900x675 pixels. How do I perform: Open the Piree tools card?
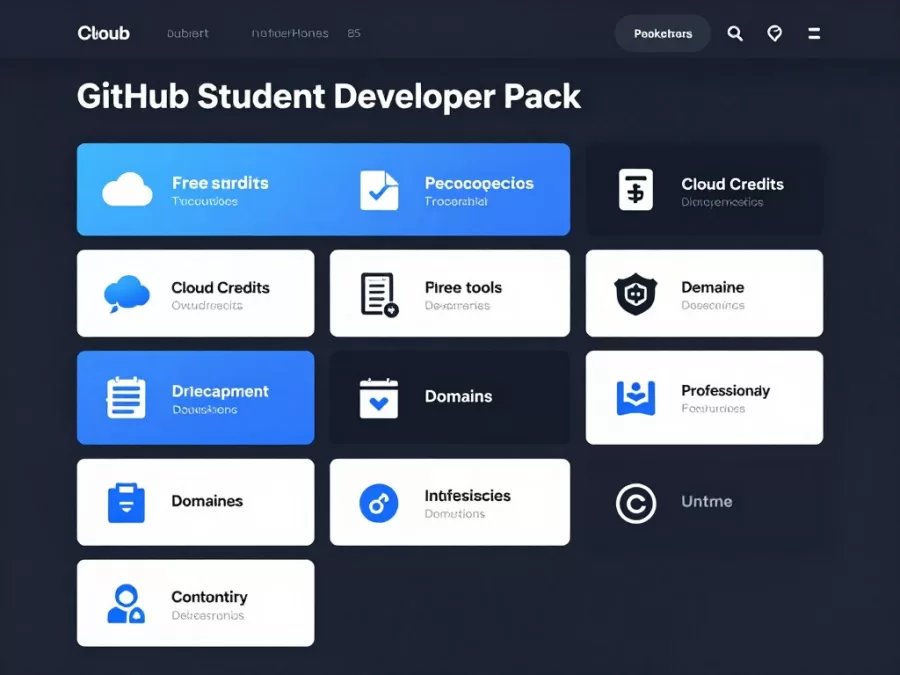click(x=450, y=293)
